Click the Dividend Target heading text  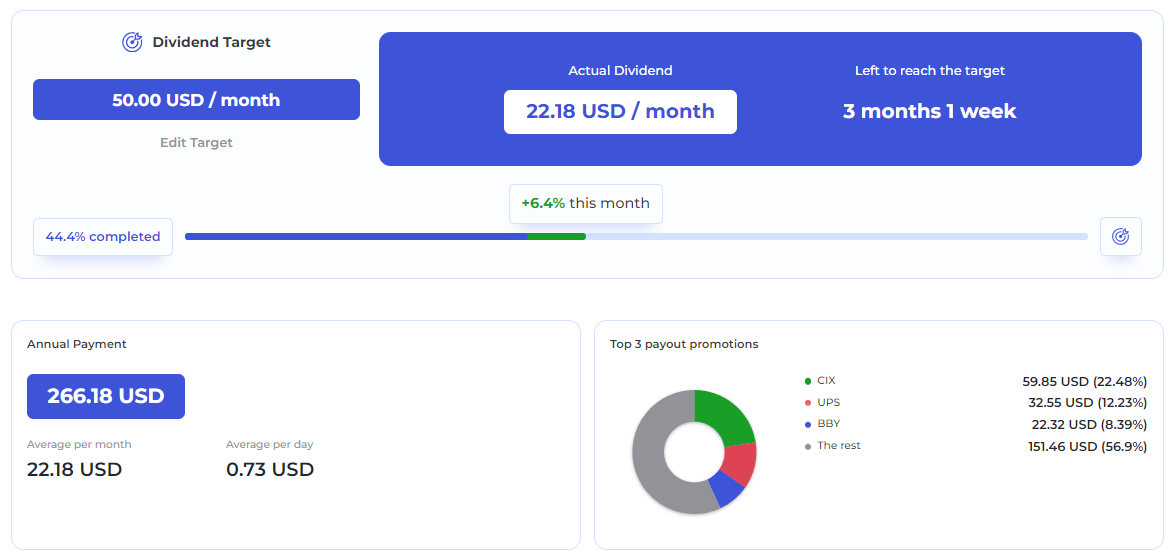(212, 43)
